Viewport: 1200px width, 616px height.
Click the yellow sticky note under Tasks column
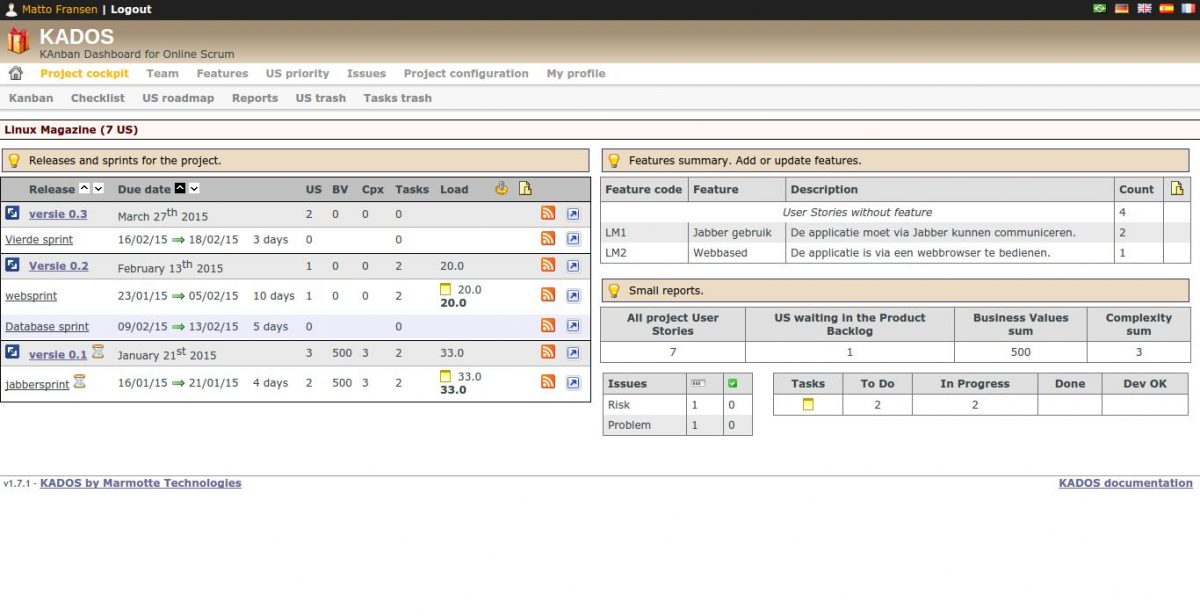[808, 405]
